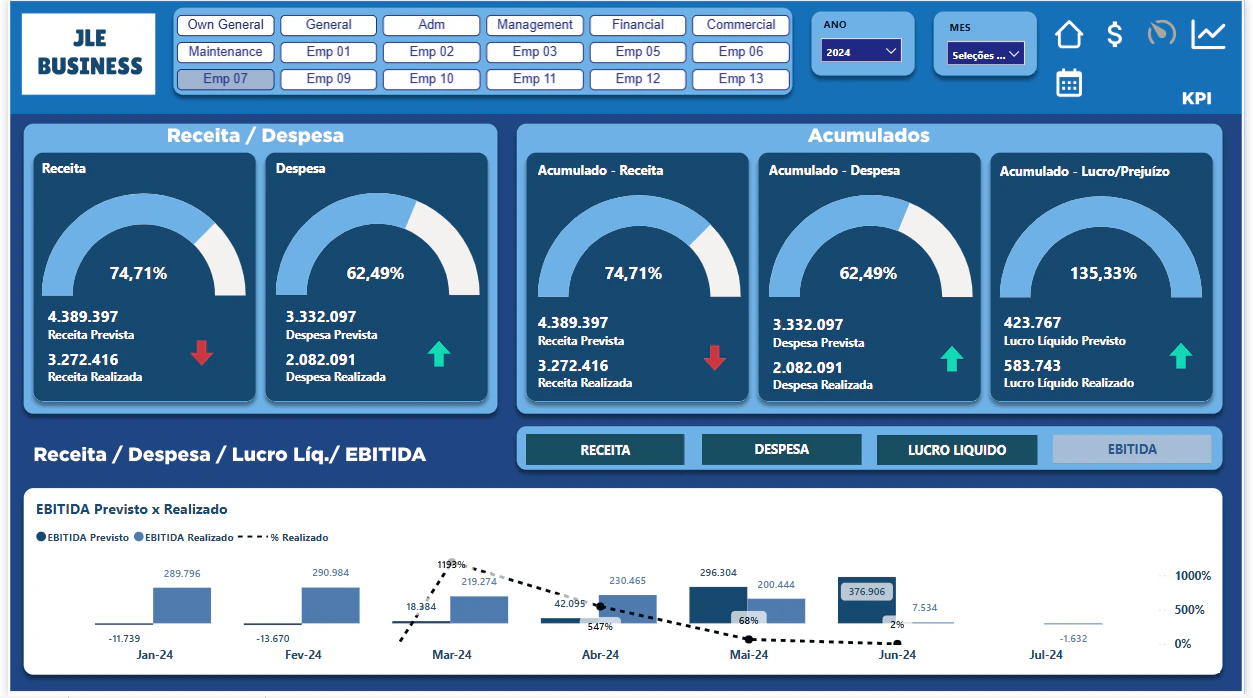Select the Emp 01 filter button
1253x698 pixels.
point(329,52)
